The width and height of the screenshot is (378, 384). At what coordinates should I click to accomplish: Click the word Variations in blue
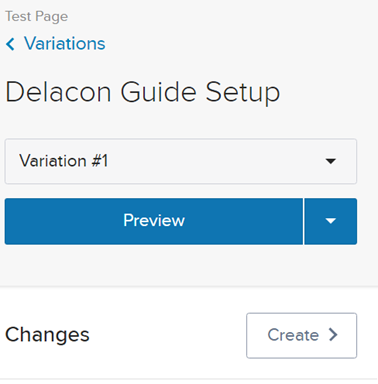click(65, 44)
